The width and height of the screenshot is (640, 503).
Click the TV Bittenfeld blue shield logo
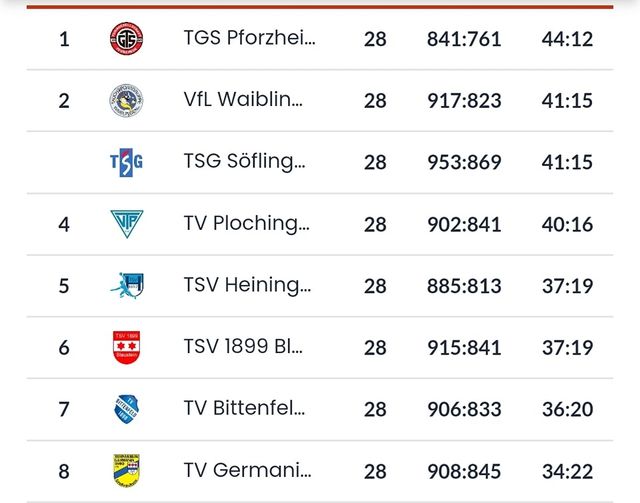[126, 409]
